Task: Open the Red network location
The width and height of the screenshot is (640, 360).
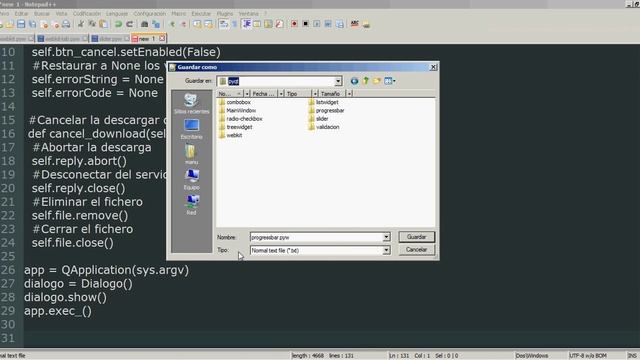Action: pyautogui.click(x=191, y=205)
